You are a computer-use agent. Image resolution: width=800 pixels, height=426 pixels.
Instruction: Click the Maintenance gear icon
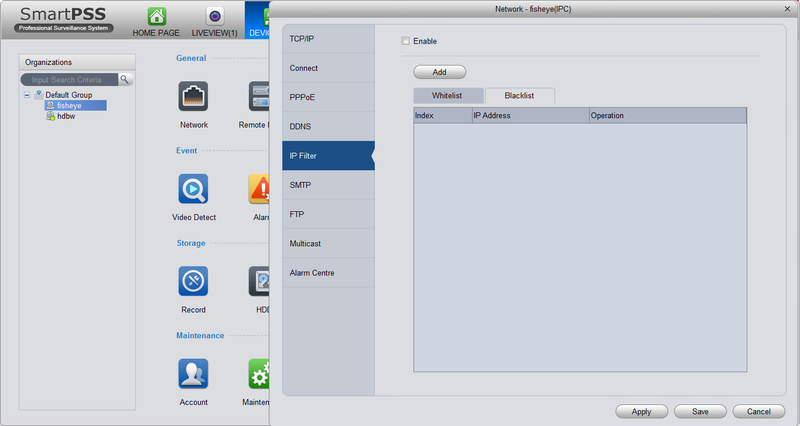point(259,373)
